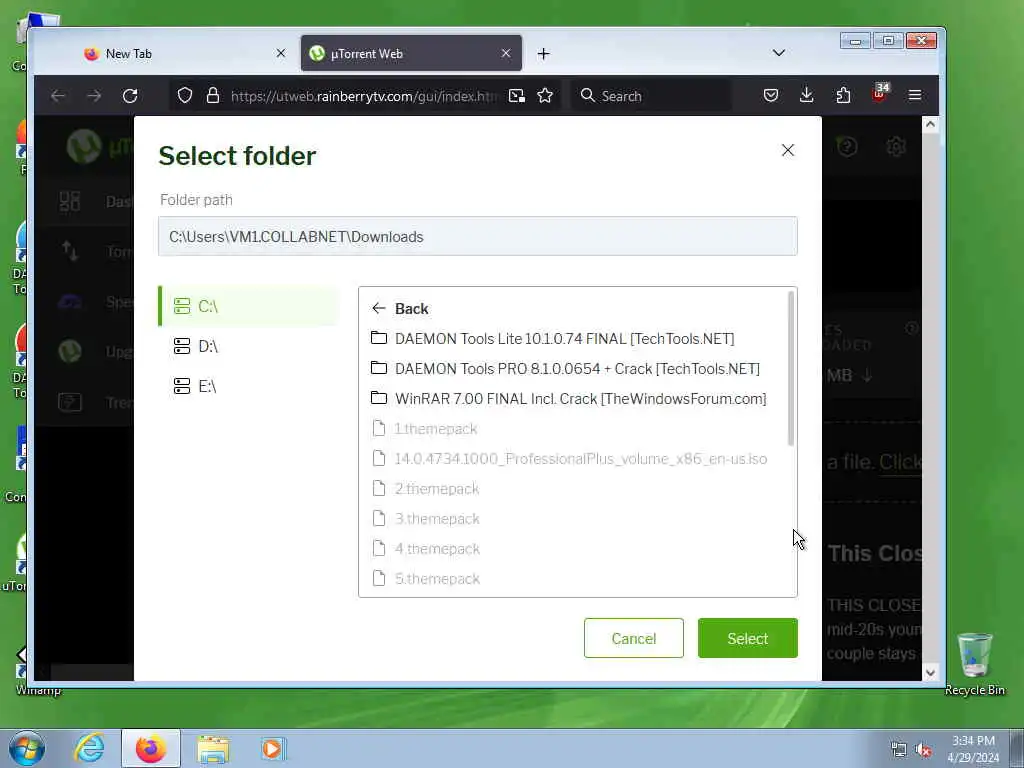Viewport: 1024px width, 768px height.
Task: Click the network tray icon
Action: pos(899,750)
